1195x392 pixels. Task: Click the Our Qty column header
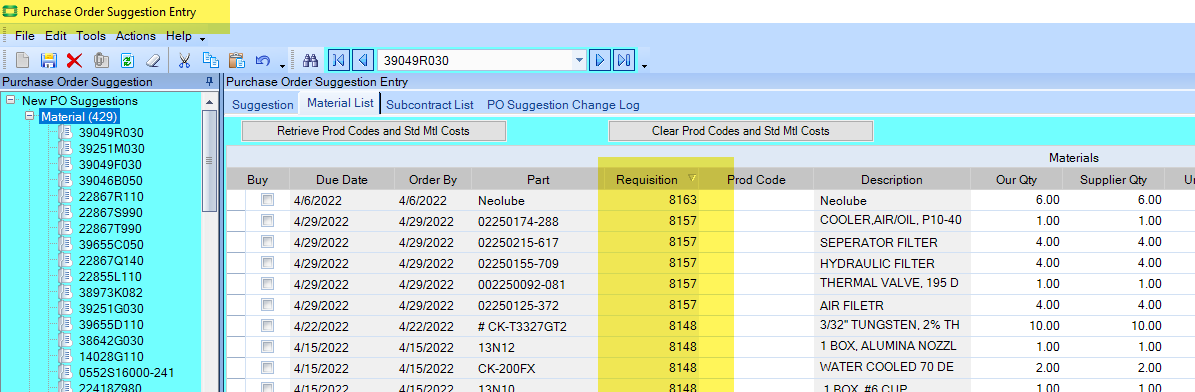[x=1017, y=180]
